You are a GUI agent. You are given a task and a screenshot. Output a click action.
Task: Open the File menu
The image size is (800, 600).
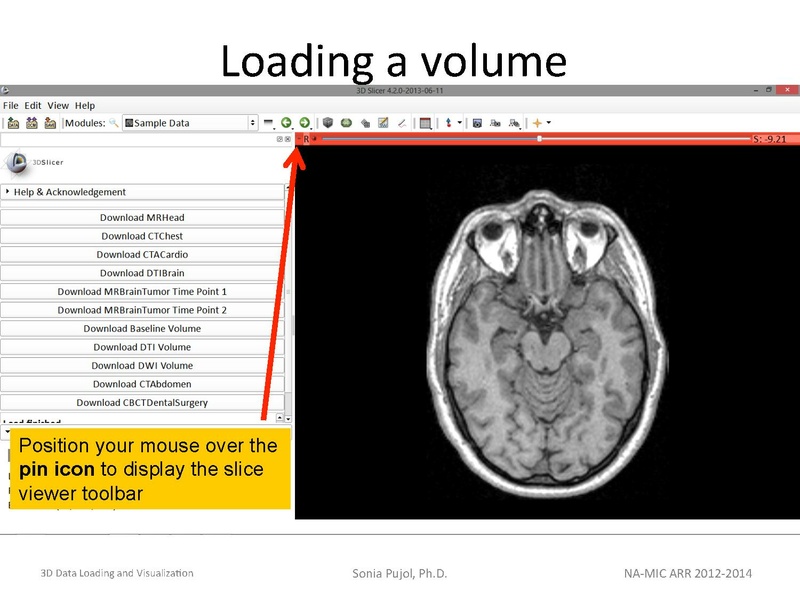coord(11,106)
